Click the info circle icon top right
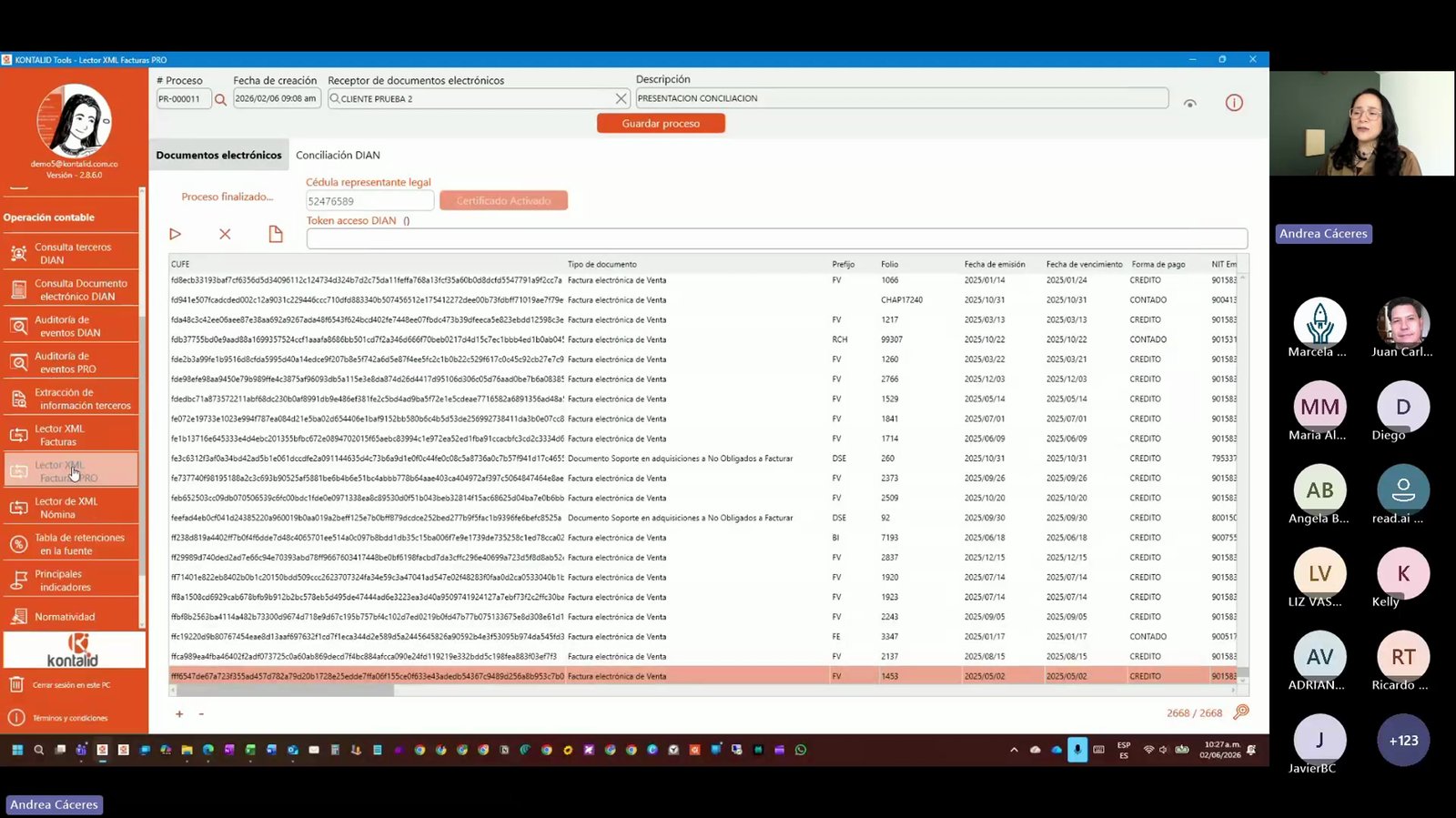Image resolution: width=1456 pixels, height=818 pixels. pyautogui.click(x=1234, y=103)
